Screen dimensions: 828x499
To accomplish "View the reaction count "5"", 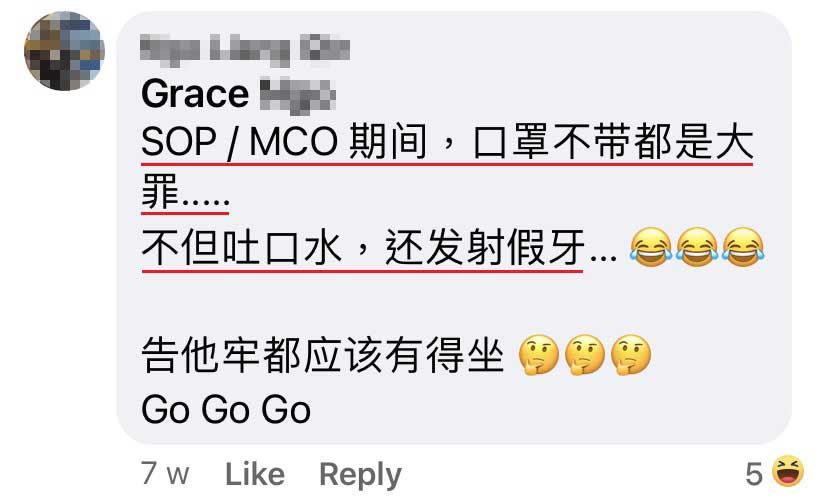I will 754,474.
